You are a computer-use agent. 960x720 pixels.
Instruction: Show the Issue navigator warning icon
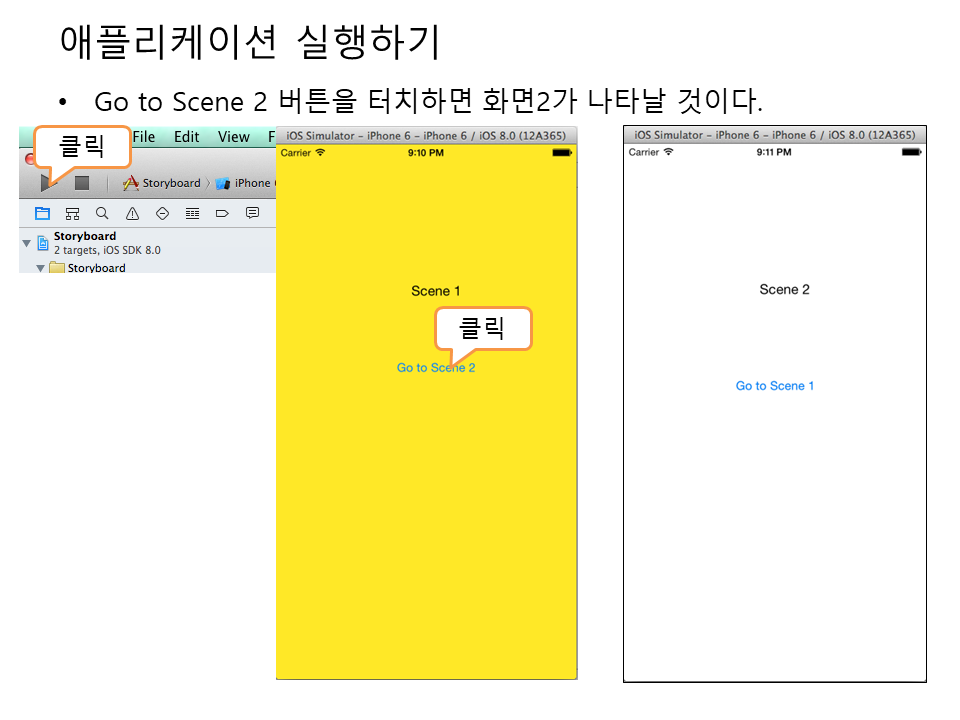[132, 213]
